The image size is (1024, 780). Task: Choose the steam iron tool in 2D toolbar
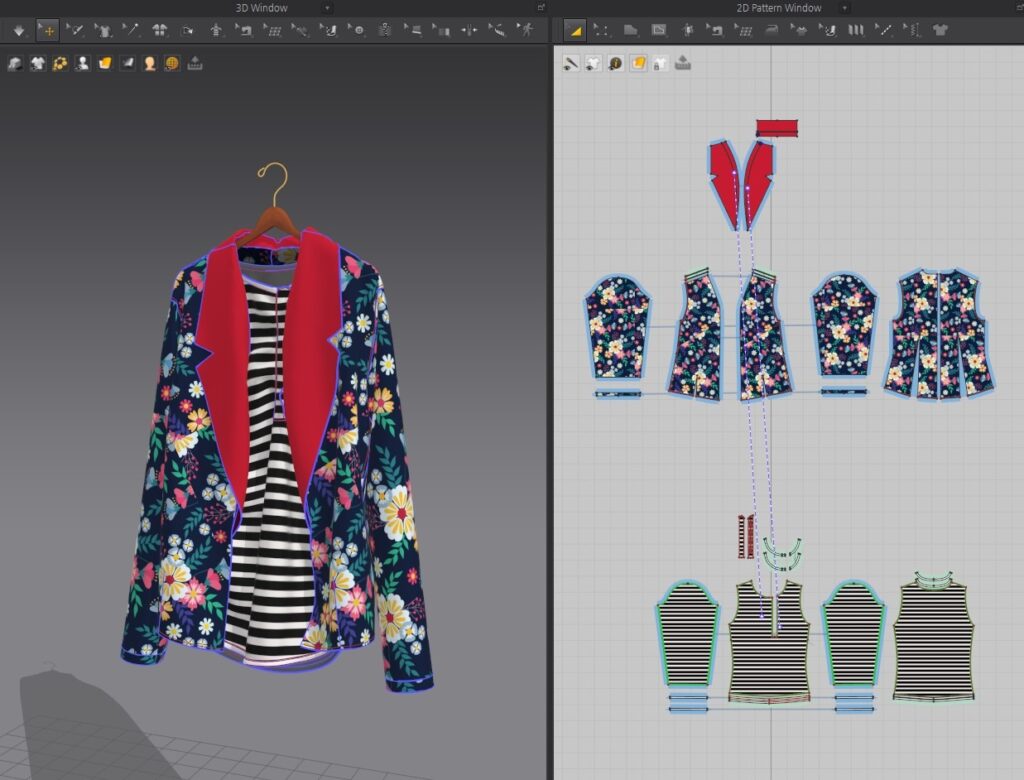[x=772, y=31]
